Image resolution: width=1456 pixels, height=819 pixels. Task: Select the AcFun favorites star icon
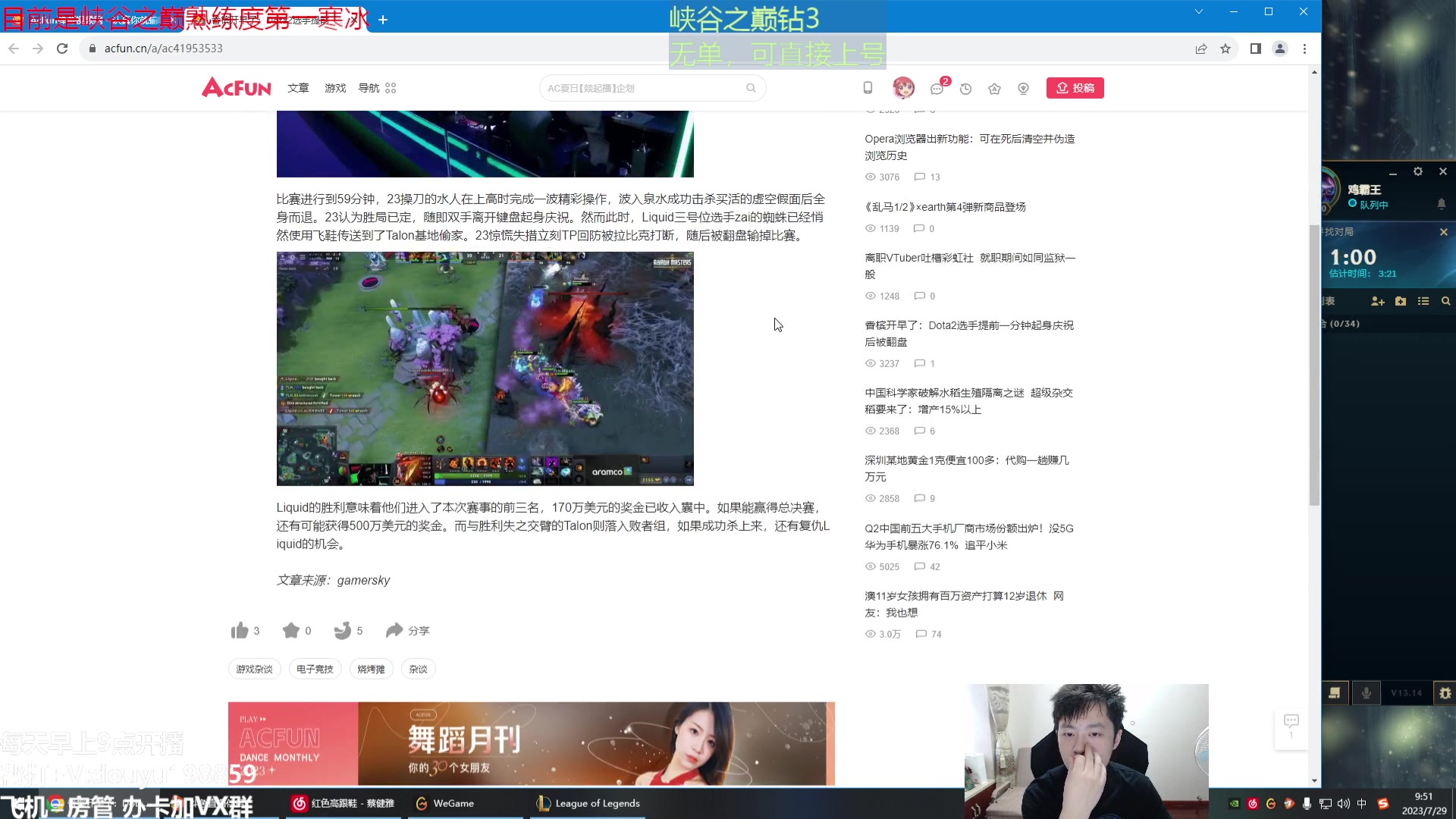point(994,89)
